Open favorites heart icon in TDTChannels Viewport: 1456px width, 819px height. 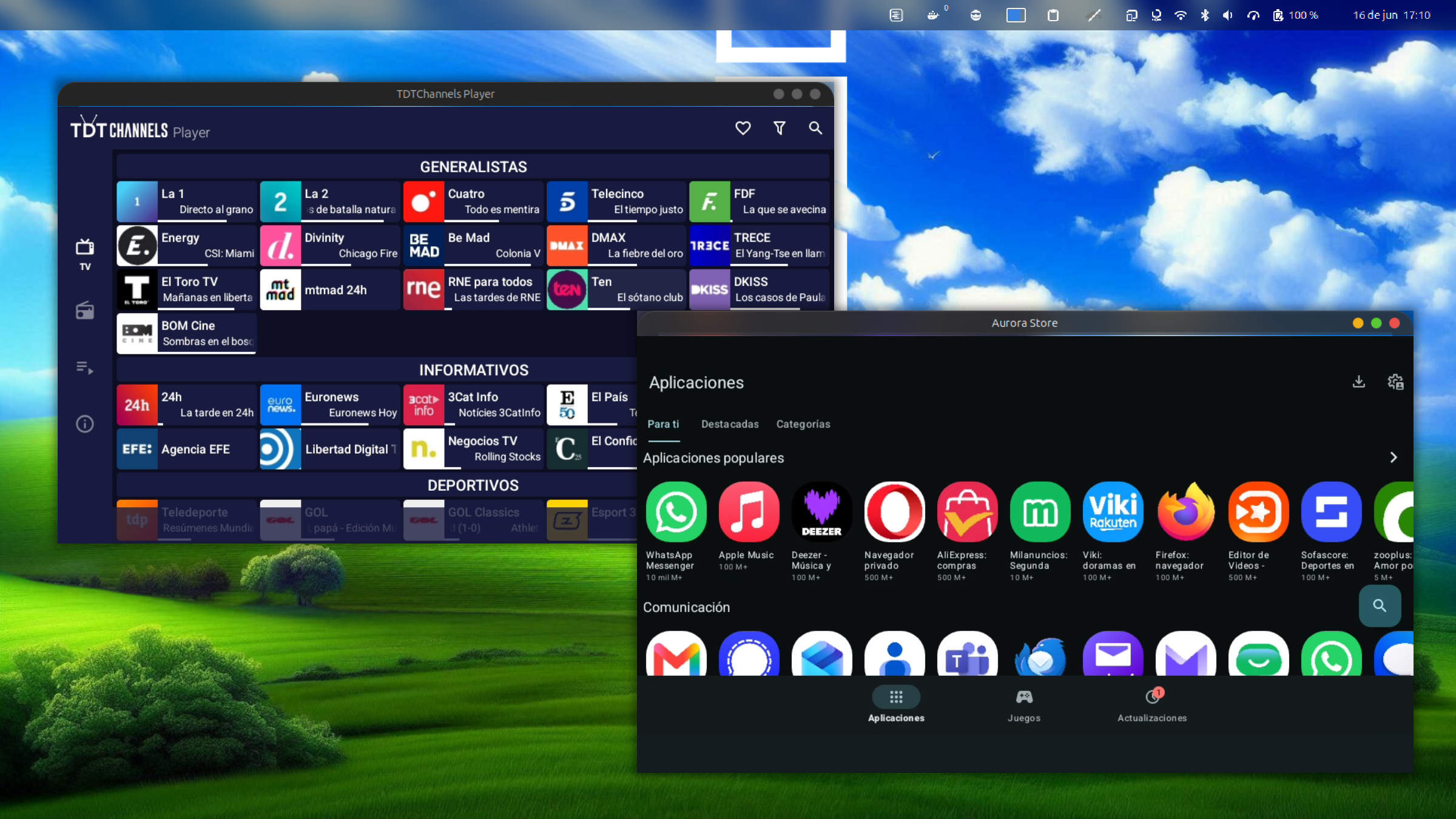pyautogui.click(x=743, y=128)
